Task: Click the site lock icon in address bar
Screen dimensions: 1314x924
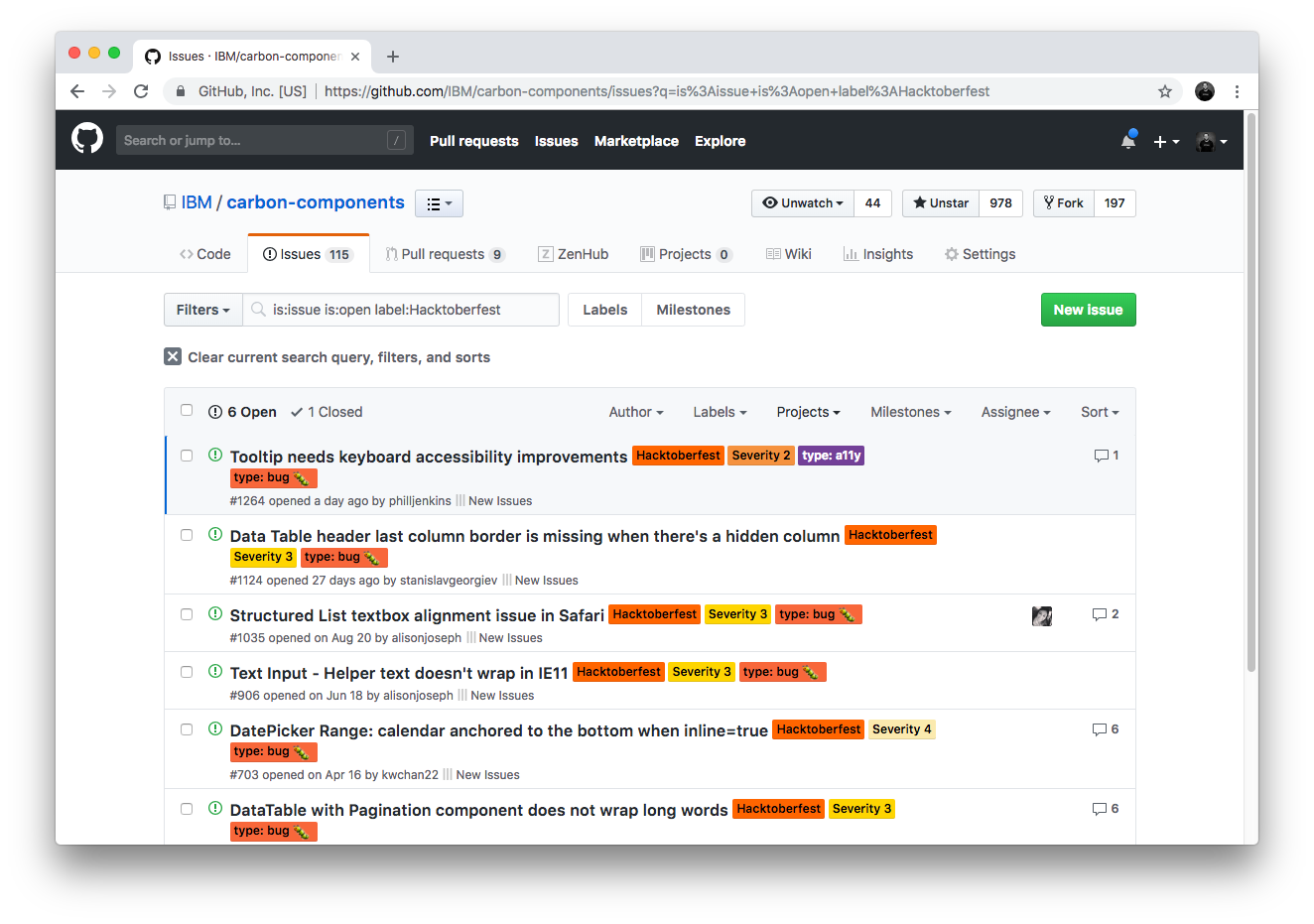Action: (x=181, y=91)
